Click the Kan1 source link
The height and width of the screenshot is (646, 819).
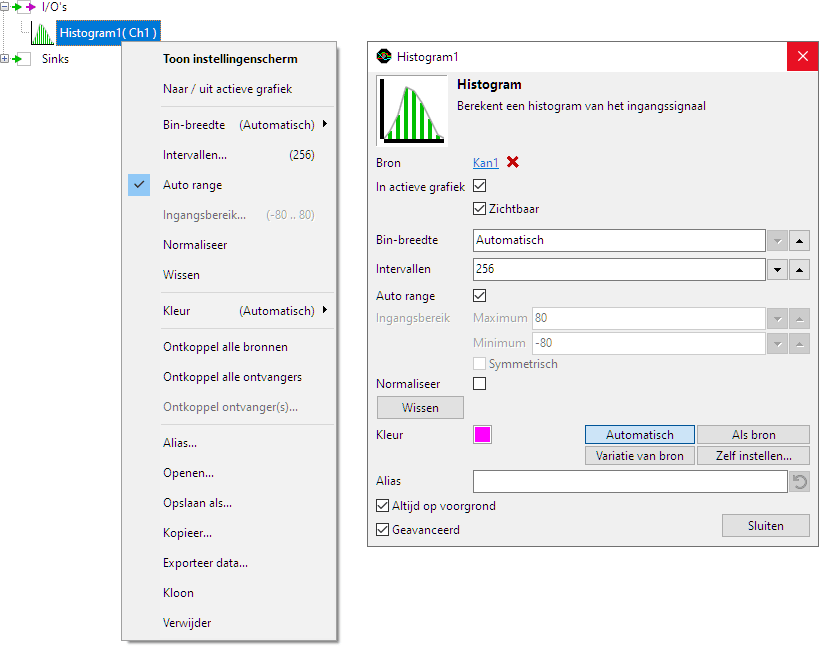point(486,163)
